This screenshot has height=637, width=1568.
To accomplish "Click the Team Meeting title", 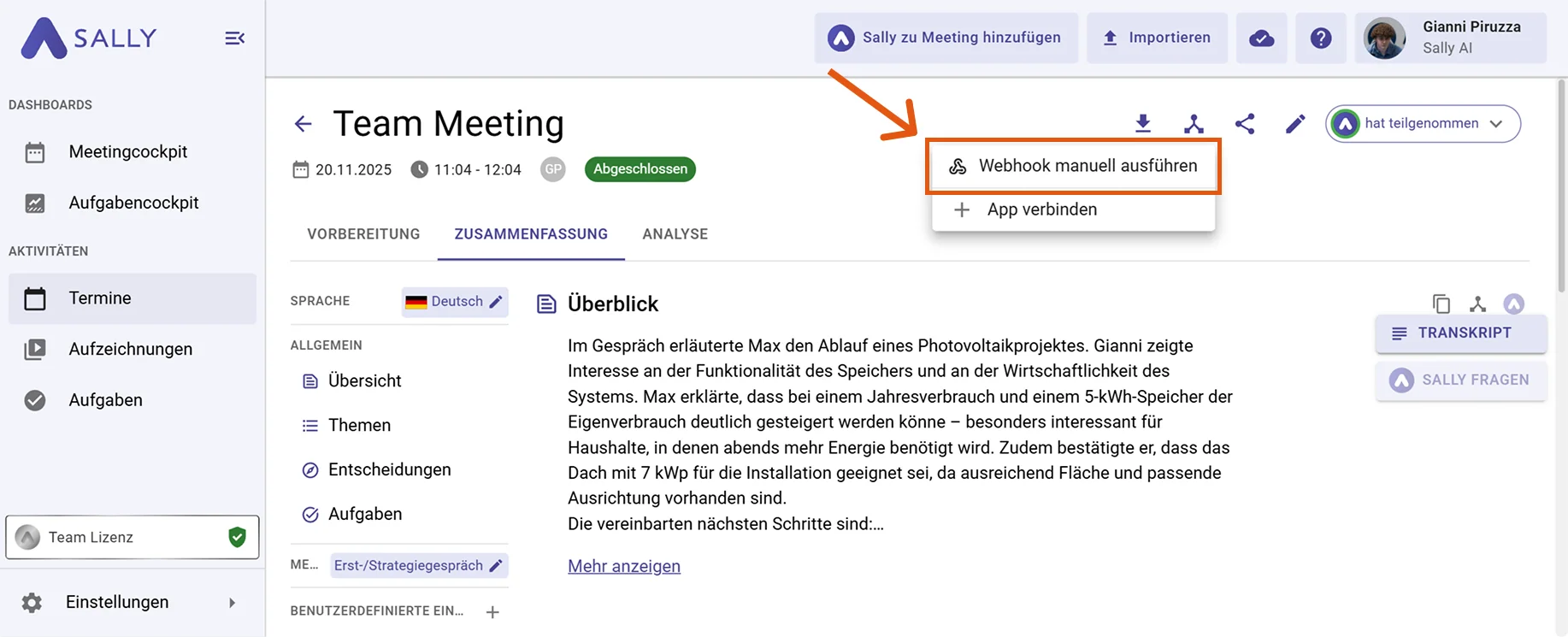I will pyautogui.click(x=448, y=124).
